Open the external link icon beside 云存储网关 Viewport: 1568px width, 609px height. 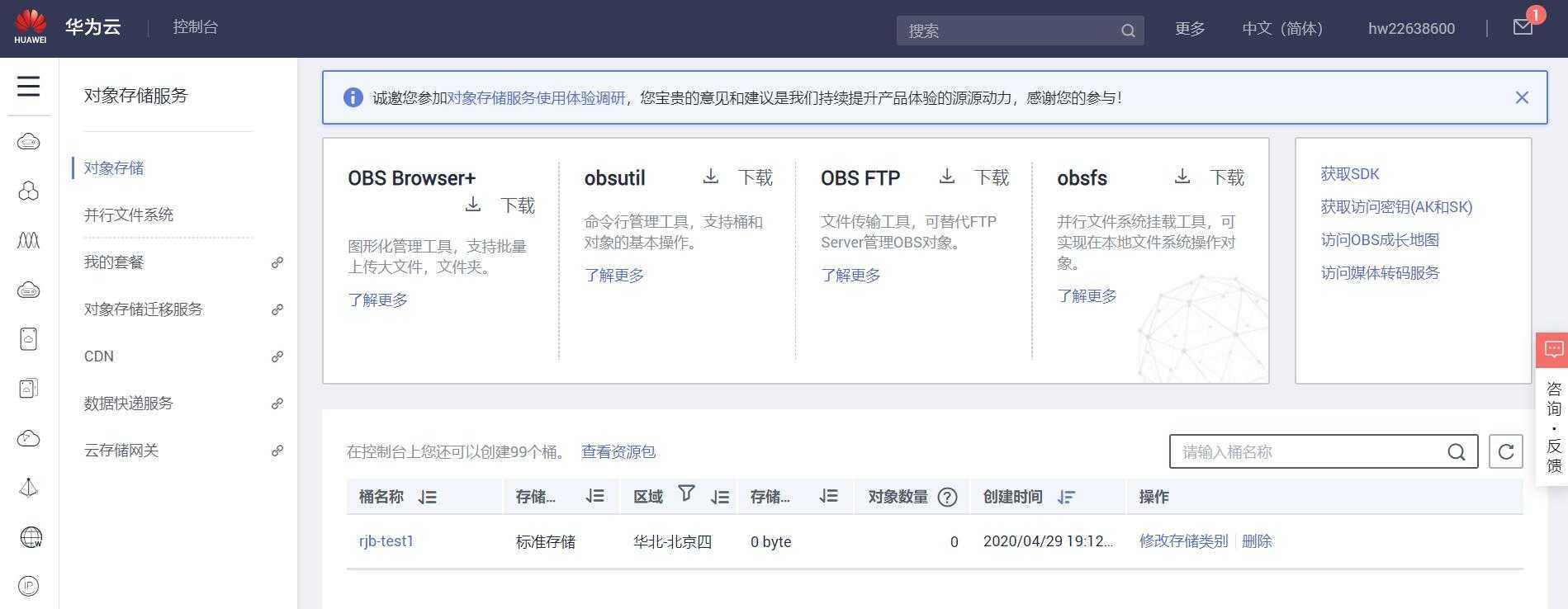pyautogui.click(x=277, y=451)
